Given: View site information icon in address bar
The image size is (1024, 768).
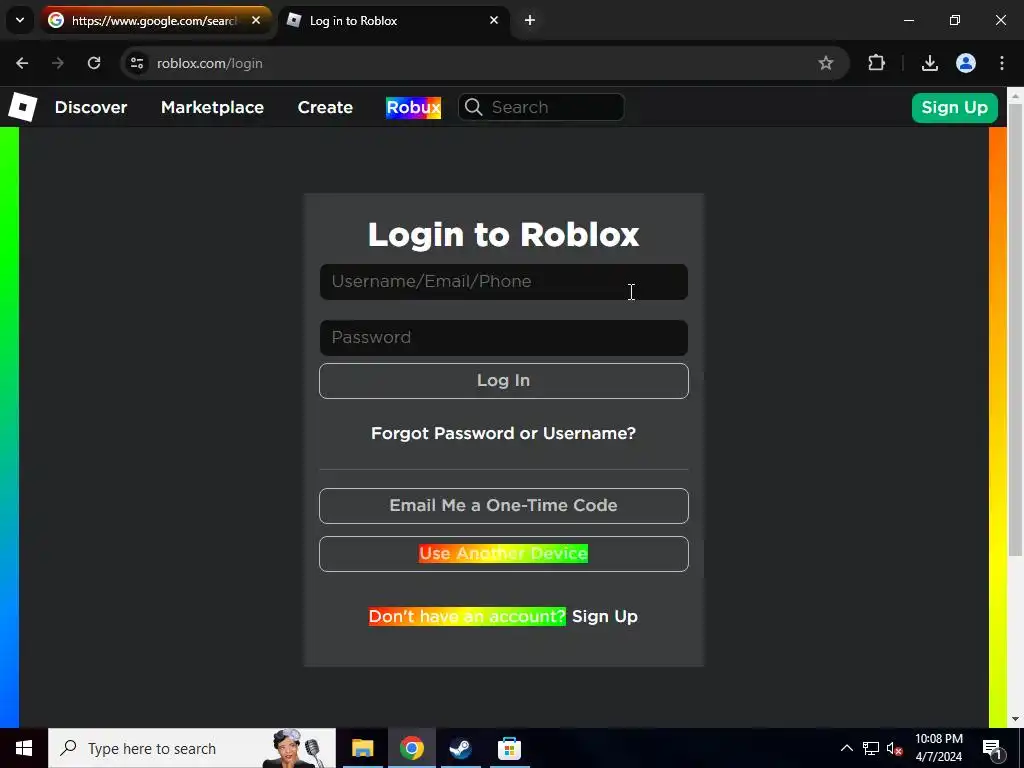Looking at the screenshot, I should tap(137, 63).
